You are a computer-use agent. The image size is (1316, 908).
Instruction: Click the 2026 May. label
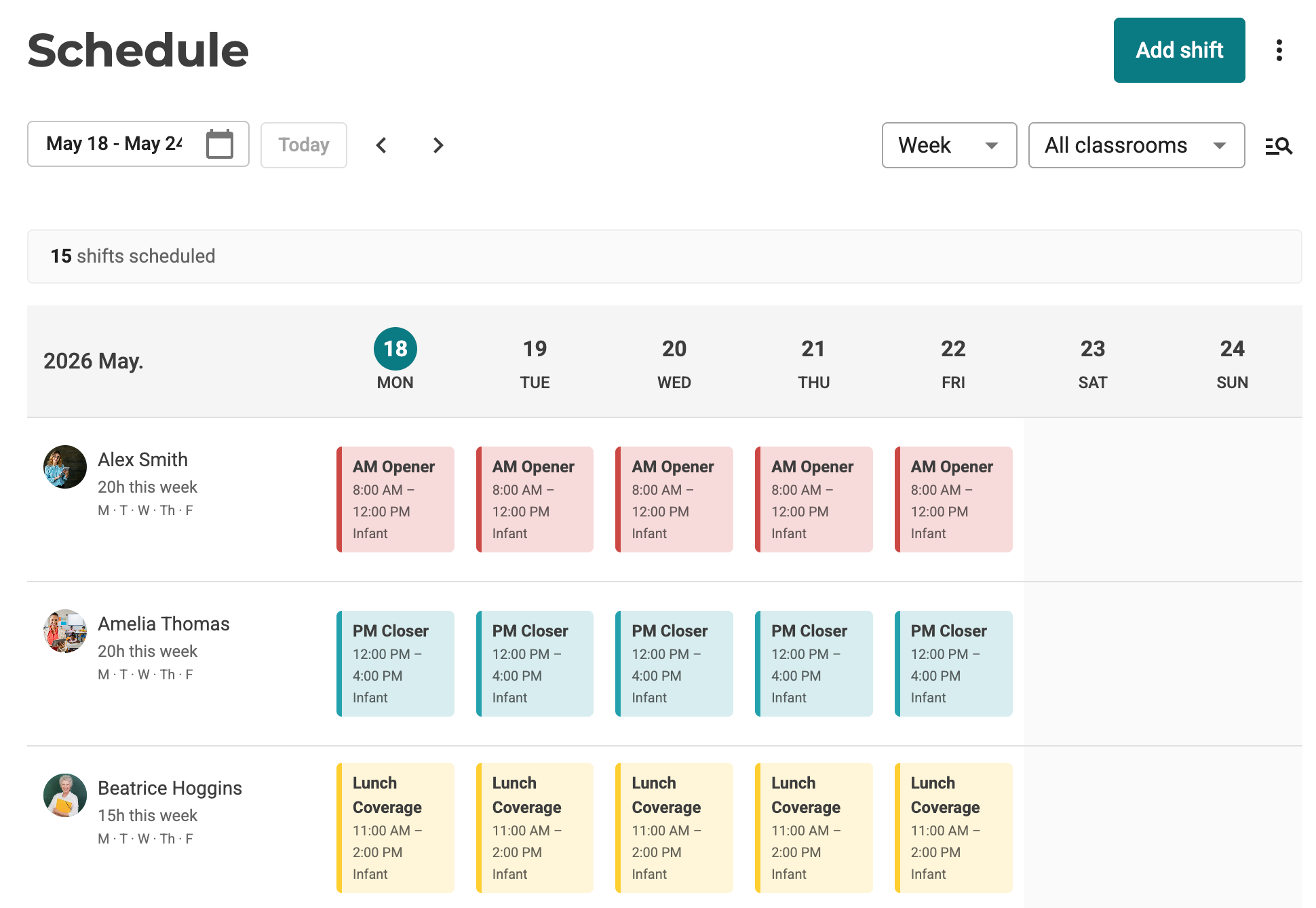(x=94, y=361)
